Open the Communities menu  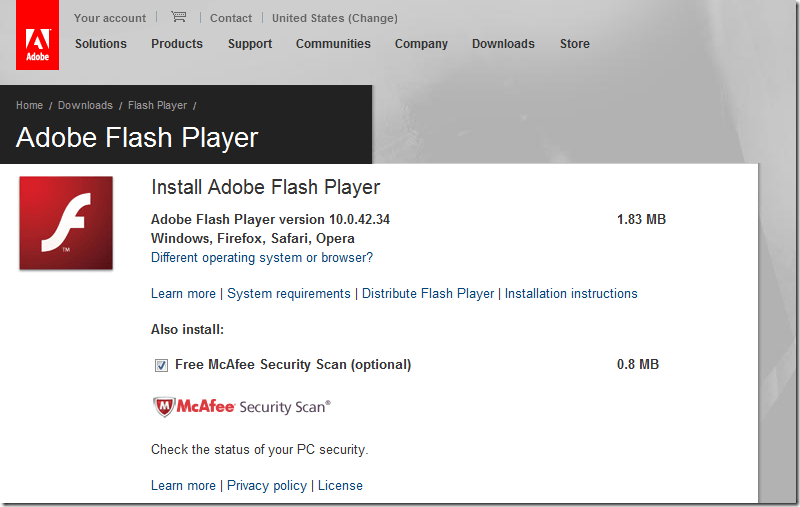click(333, 44)
